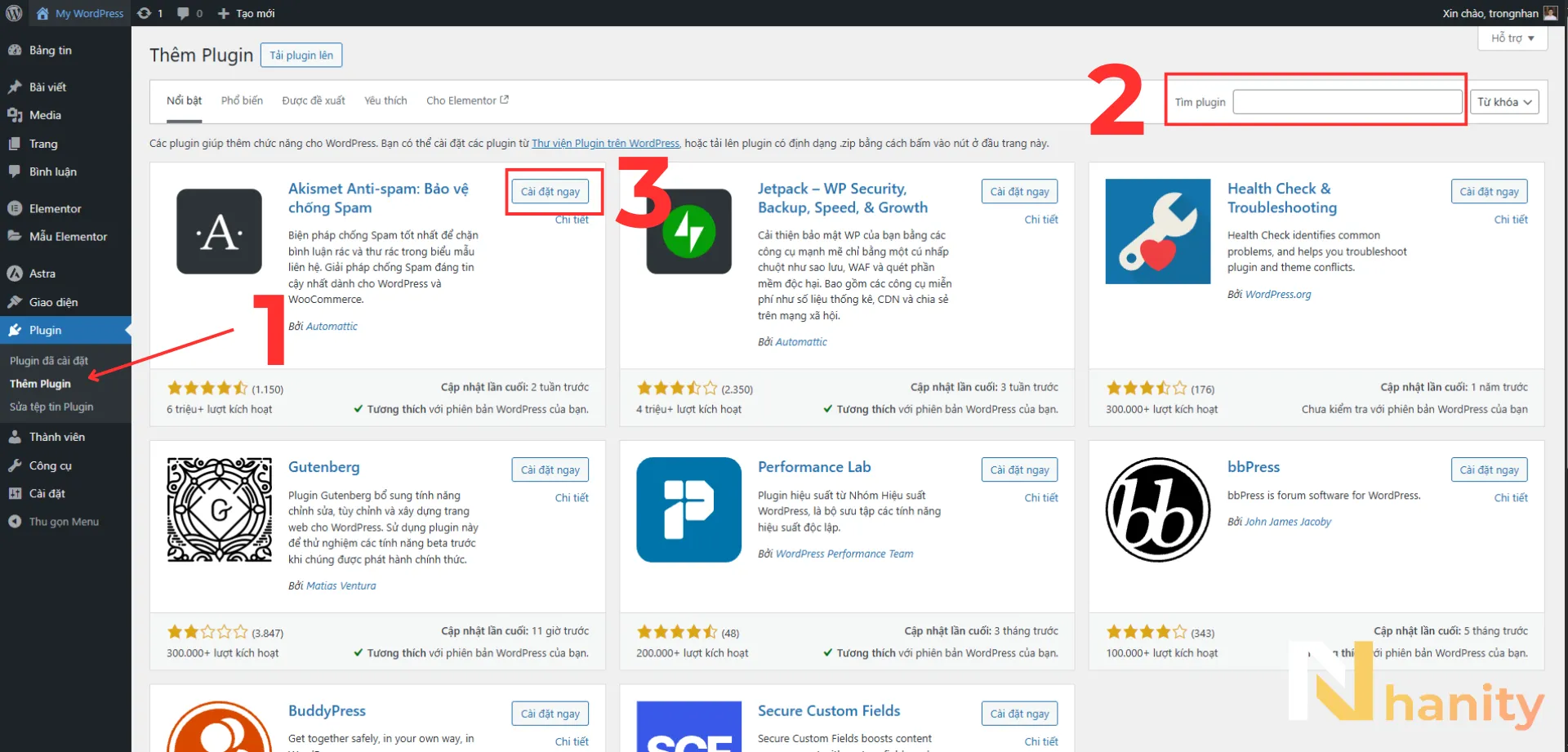
Task: Install Akismet Anti-spam with Cài đặt ngay
Action: pos(550,191)
